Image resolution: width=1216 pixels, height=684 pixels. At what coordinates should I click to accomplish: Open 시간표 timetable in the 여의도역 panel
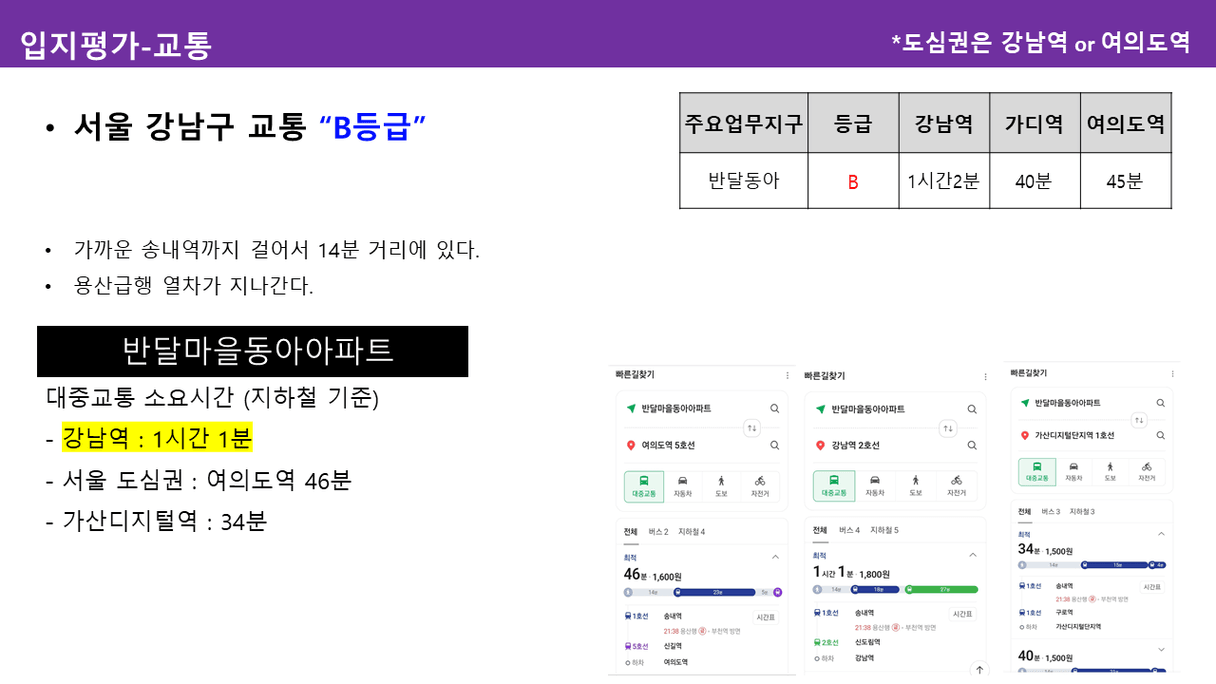coord(766,617)
